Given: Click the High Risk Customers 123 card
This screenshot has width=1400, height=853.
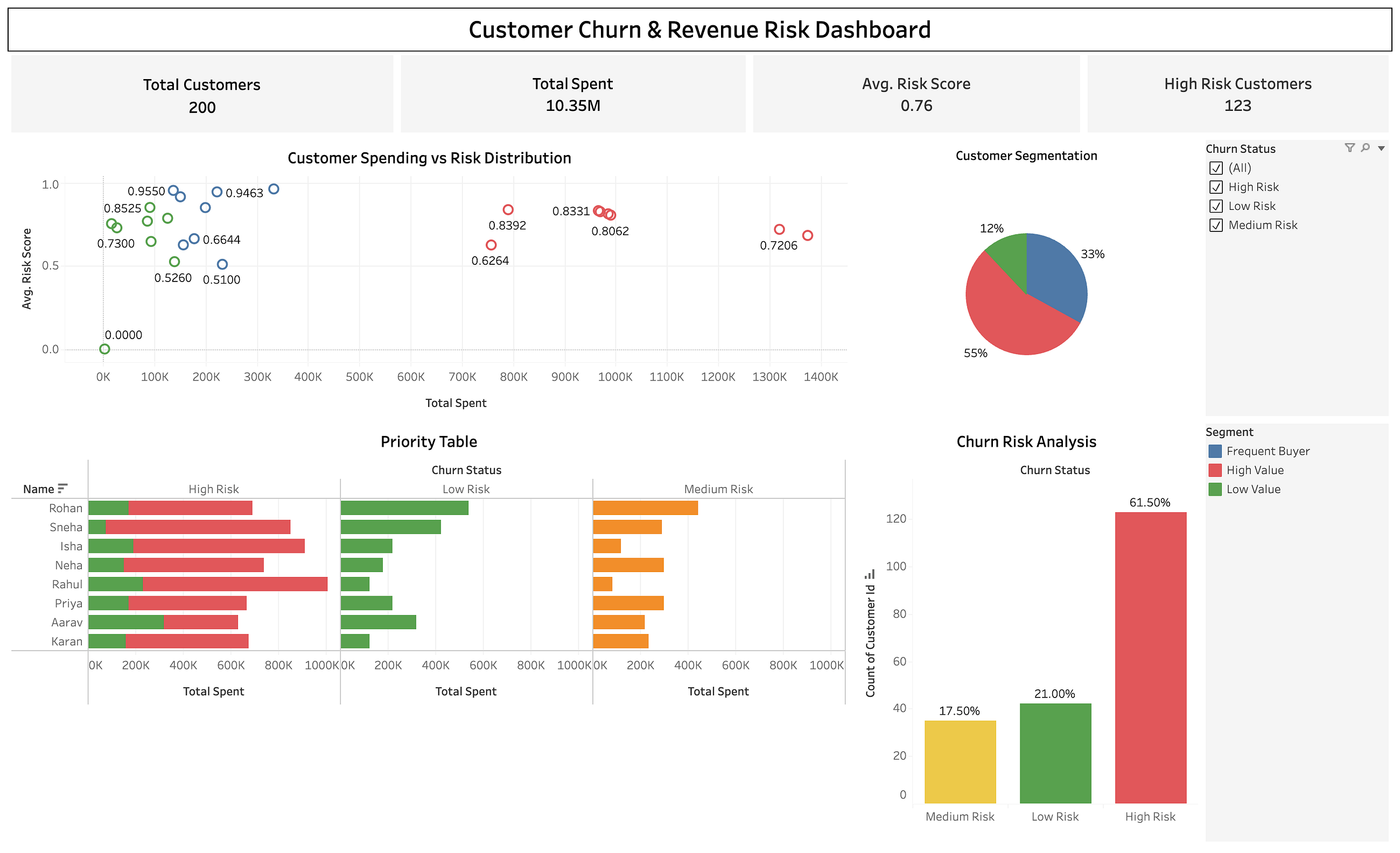Looking at the screenshot, I should pyautogui.click(x=1237, y=94).
